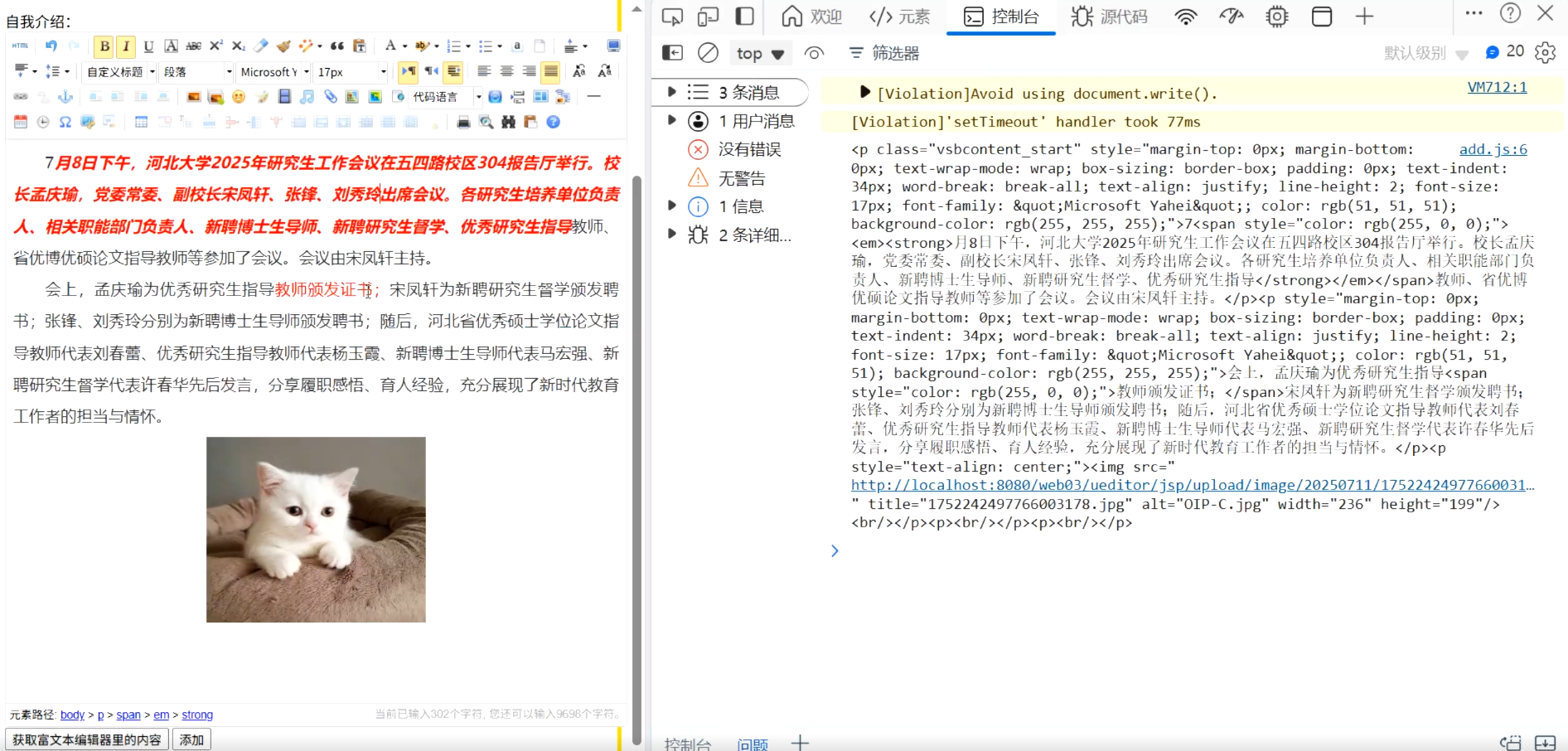
Task: Click the white kitten image in editor
Action: [x=316, y=530]
